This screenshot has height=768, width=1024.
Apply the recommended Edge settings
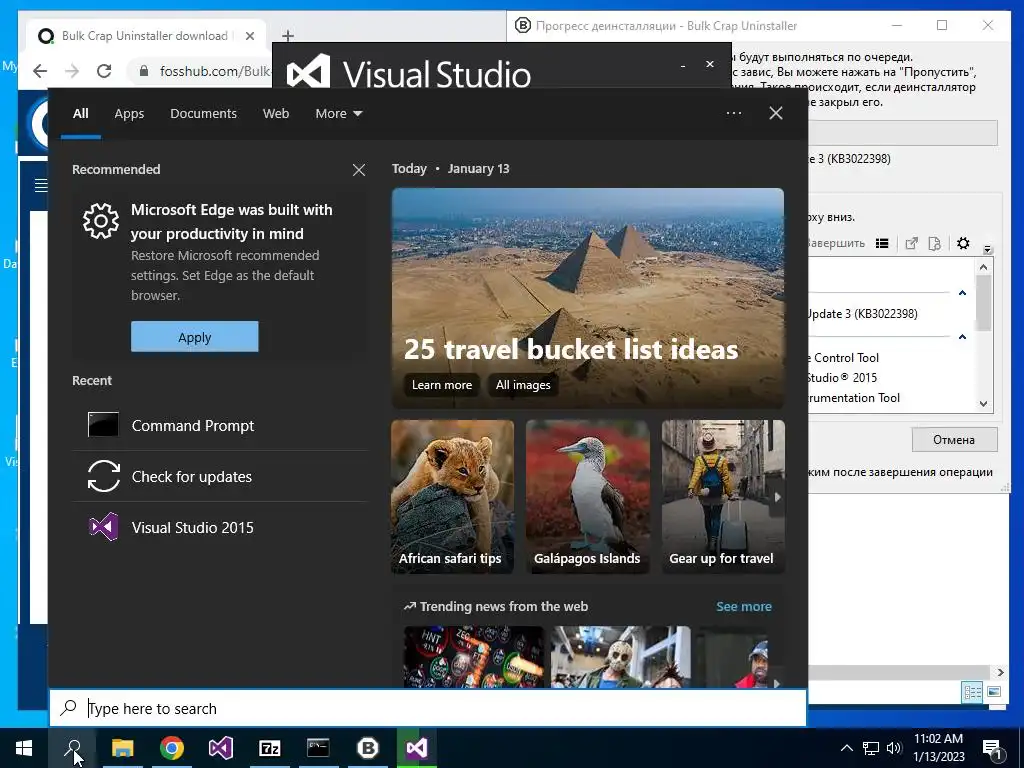pyautogui.click(x=195, y=337)
